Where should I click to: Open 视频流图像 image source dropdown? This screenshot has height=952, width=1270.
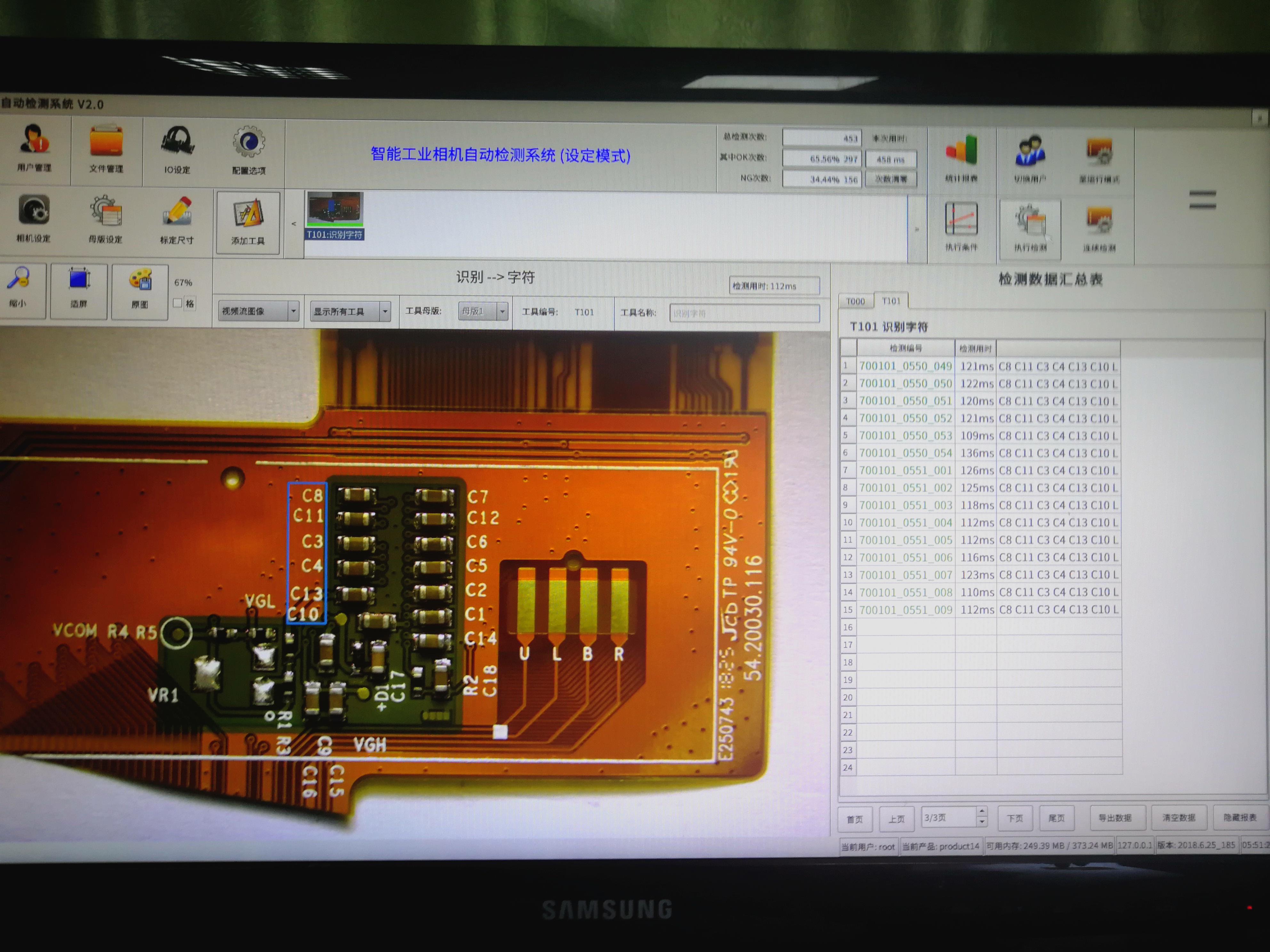point(259,311)
